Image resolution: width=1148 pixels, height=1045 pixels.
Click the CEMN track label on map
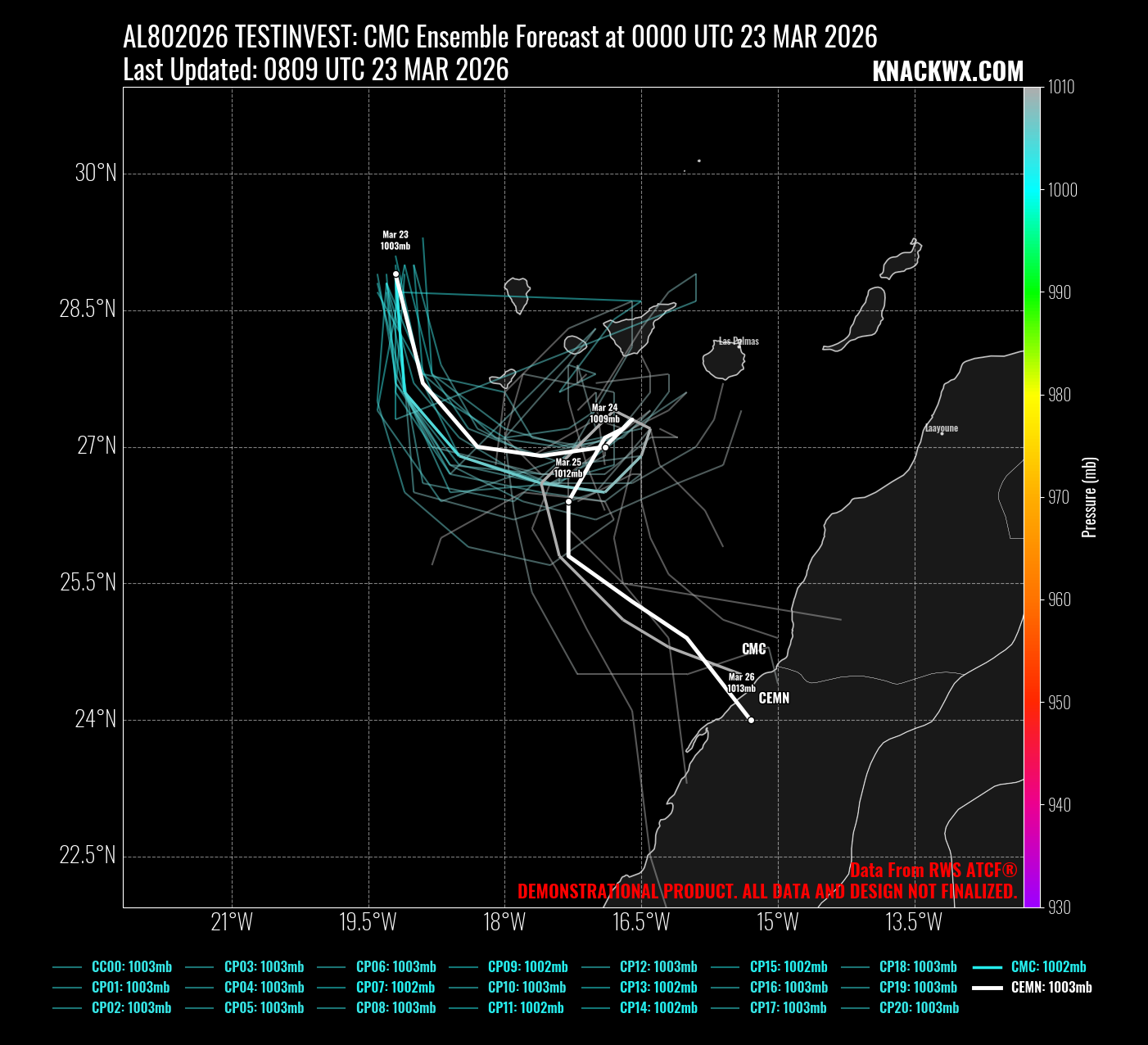[x=774, y=699]
